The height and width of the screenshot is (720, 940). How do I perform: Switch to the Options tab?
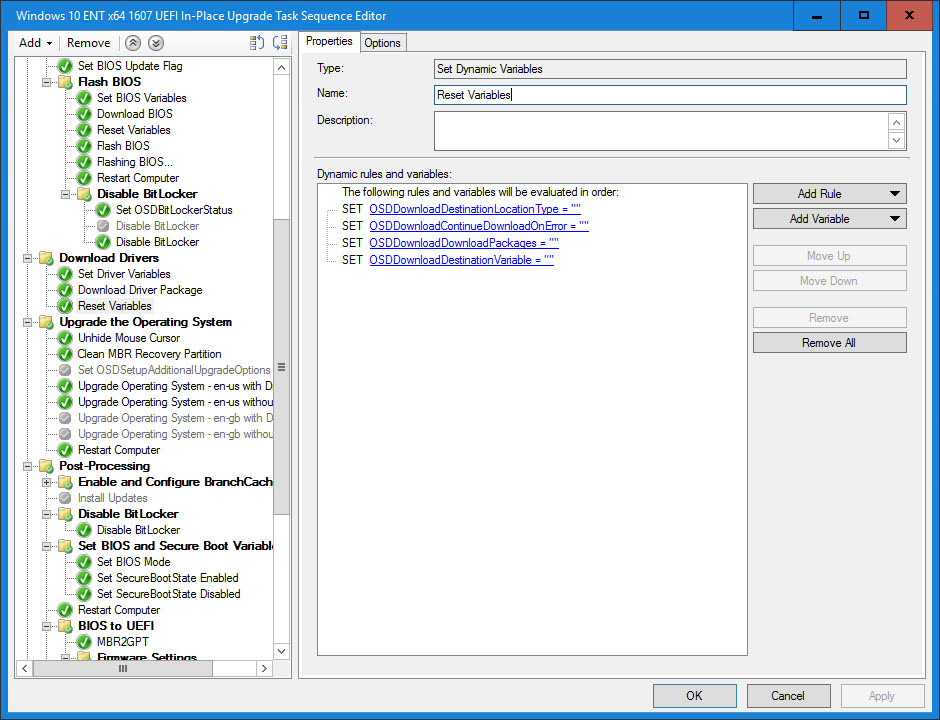pyautogui.click(x=382, y=42)
